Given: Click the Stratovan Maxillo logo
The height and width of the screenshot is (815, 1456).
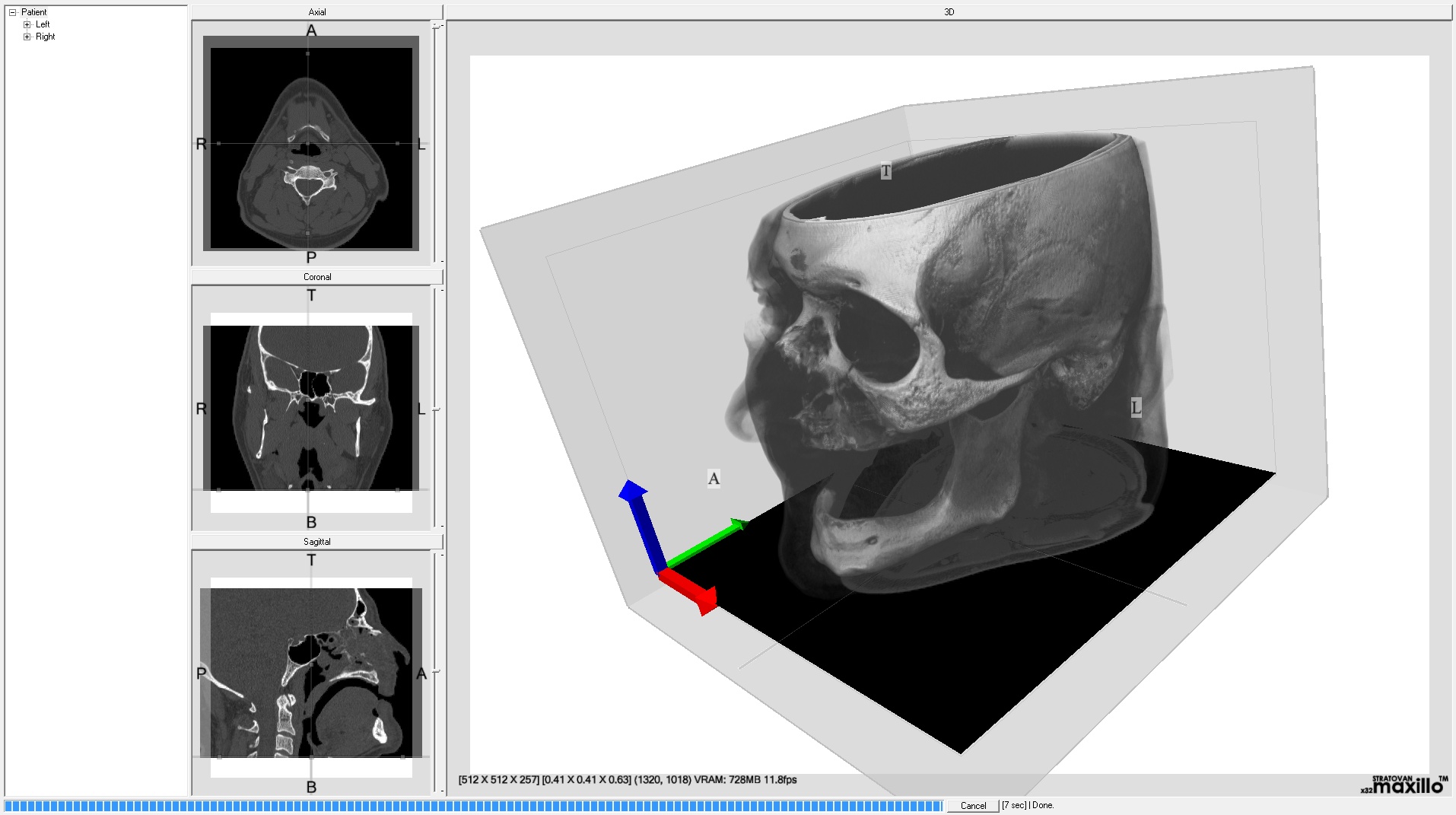Looking at the screenshot, I should coord(1404,785).
